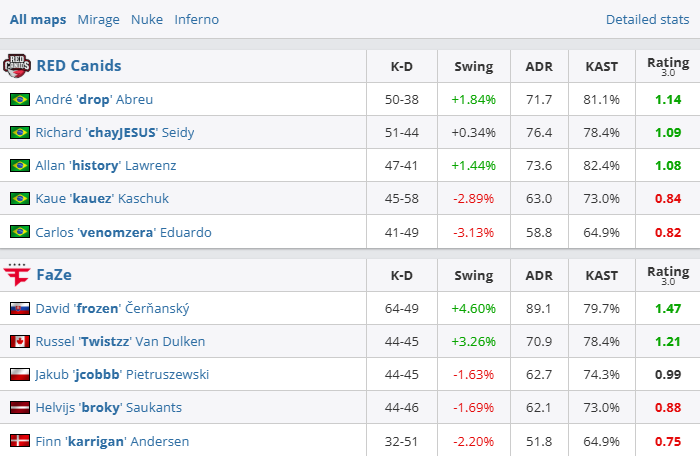Open the RED Canids team page
The image size is (700, 456).
79,66
